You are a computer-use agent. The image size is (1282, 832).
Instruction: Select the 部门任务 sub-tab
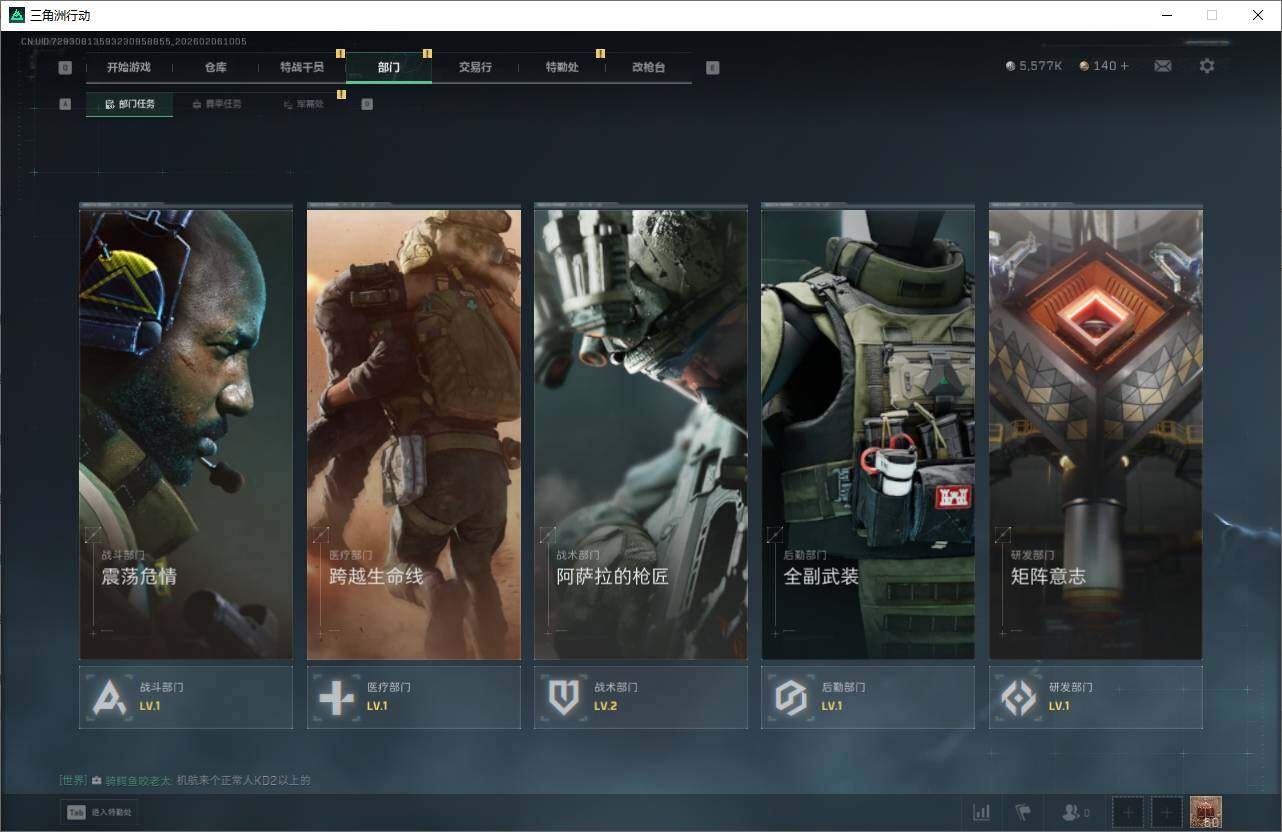(130, 104)
